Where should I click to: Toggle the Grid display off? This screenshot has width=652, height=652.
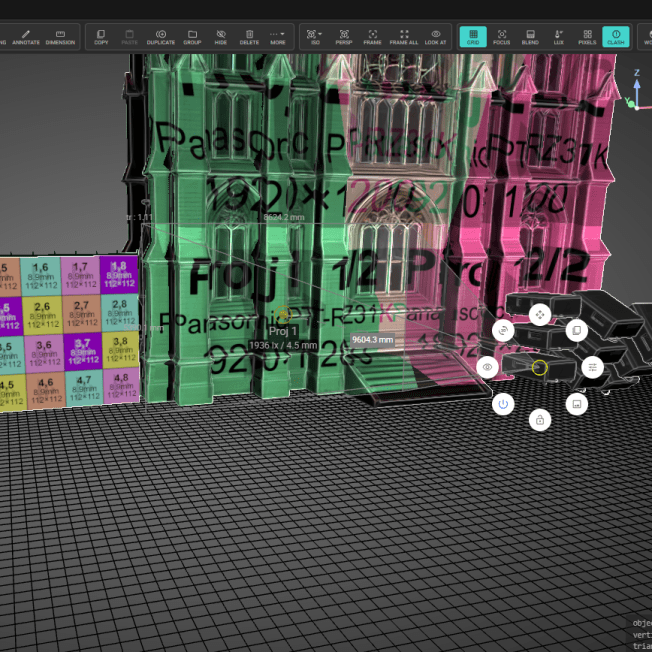coord(473,37)
